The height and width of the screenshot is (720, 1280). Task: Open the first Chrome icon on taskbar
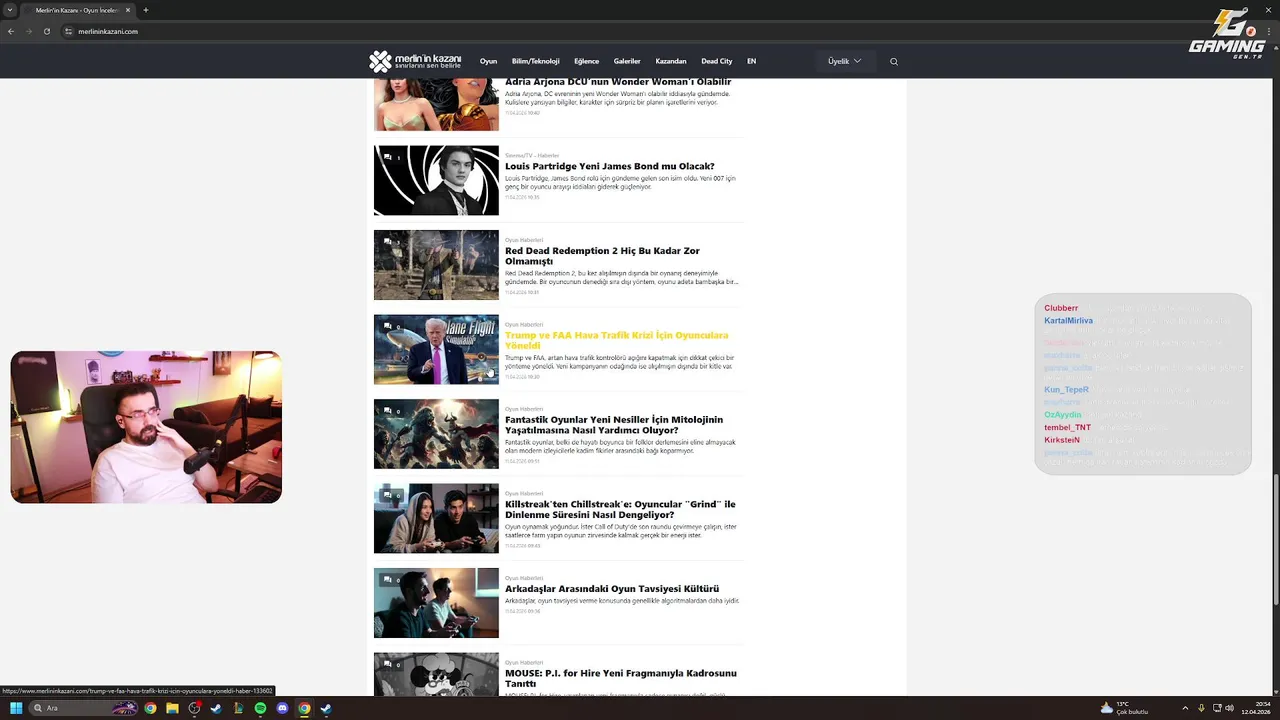point(150,708)
